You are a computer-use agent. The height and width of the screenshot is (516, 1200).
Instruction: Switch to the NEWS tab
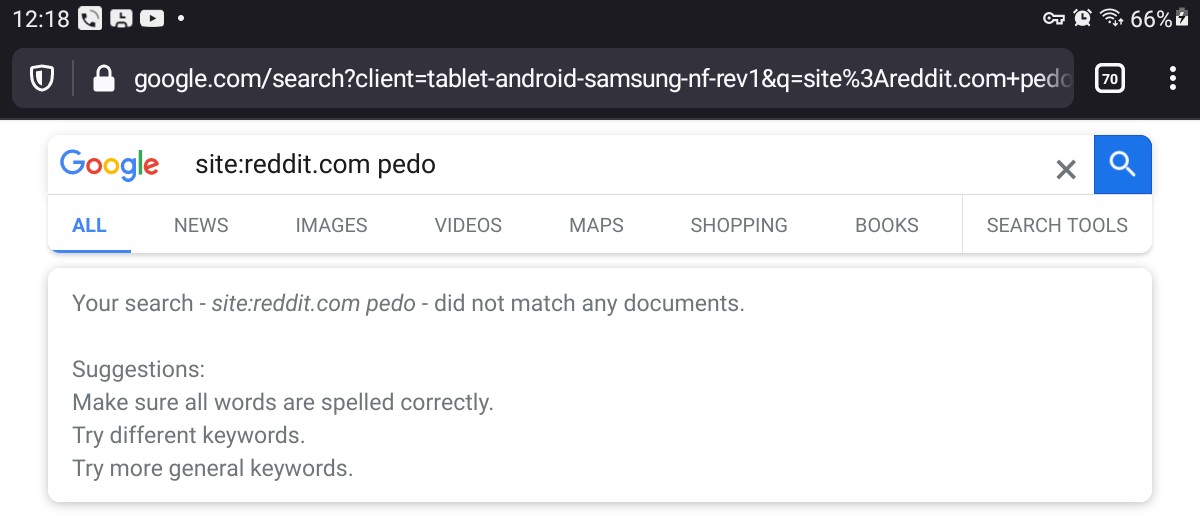201,225
